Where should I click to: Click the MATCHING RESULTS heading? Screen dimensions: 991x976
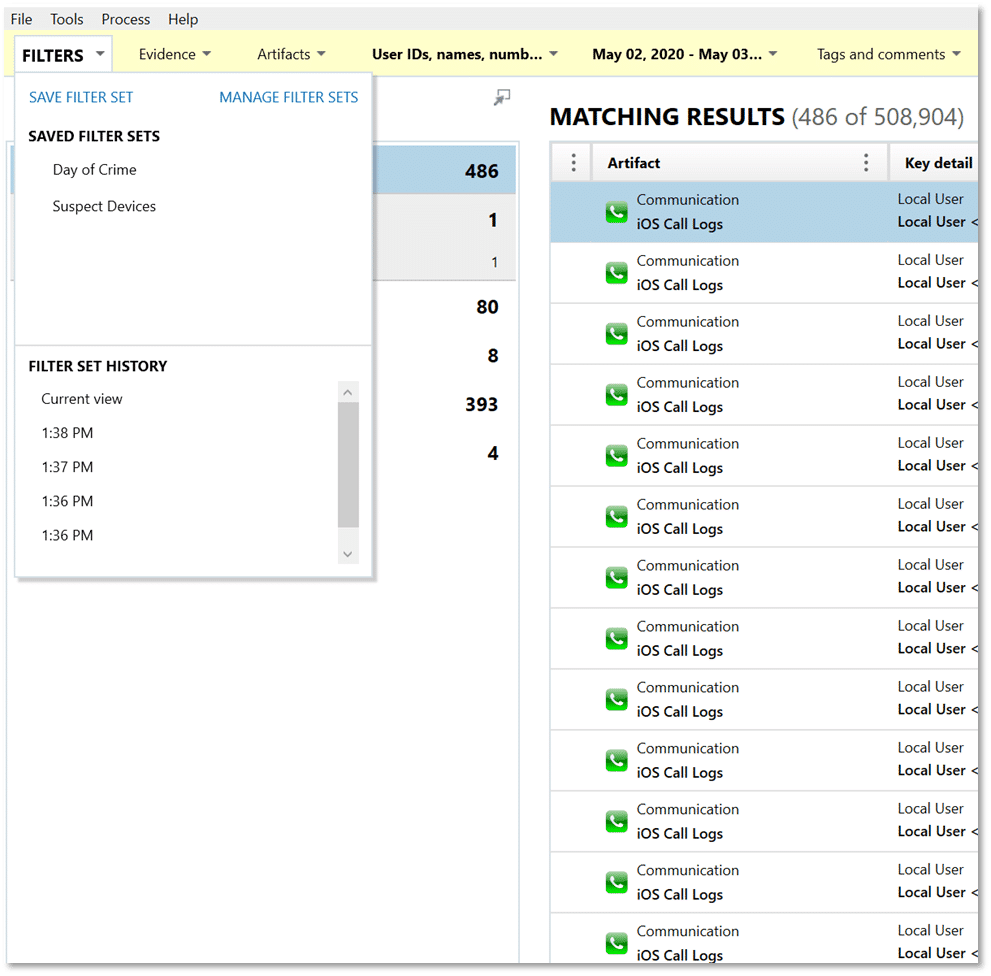pos(667,117)
